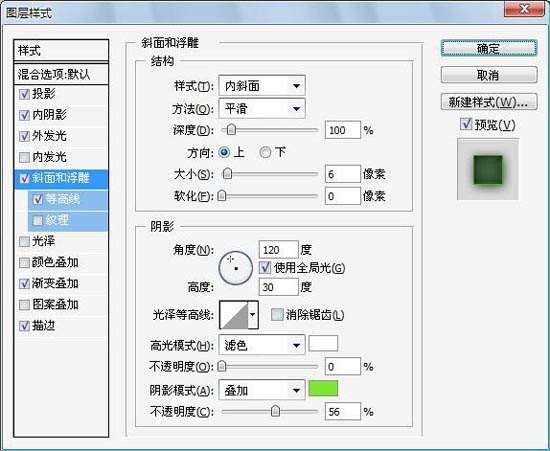Open the 描边 settings row label

point(43,325)
